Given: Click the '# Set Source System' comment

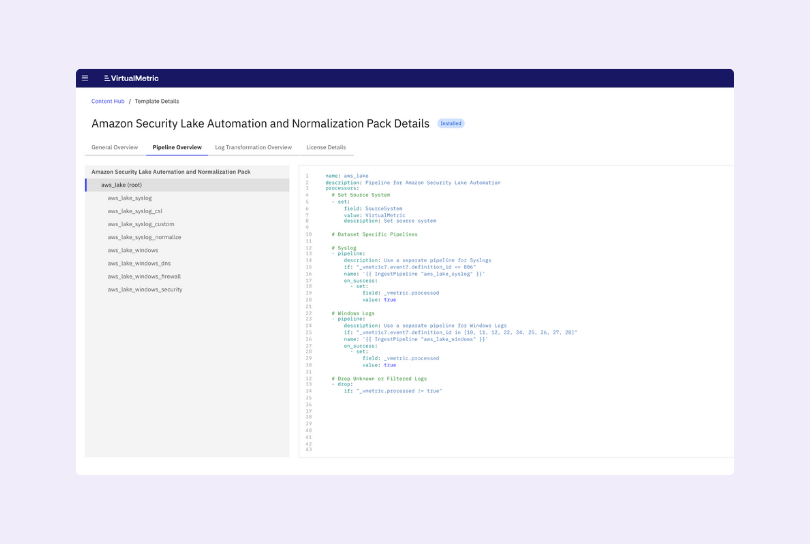Looking at the screenshot, I should (361, 195).
